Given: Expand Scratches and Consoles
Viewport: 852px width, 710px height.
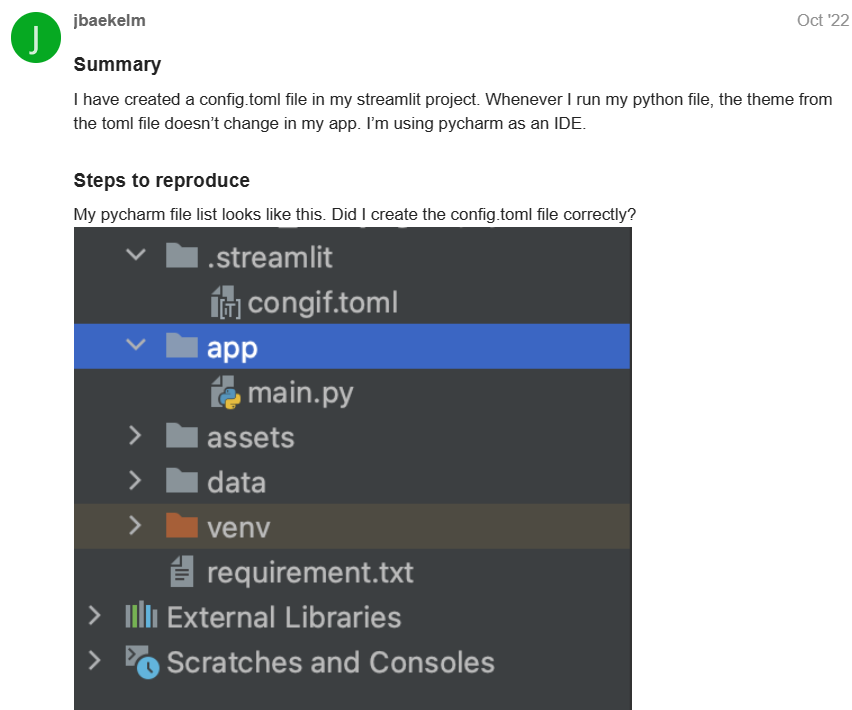Looking at the screenshot, I should tap(94, 661).
